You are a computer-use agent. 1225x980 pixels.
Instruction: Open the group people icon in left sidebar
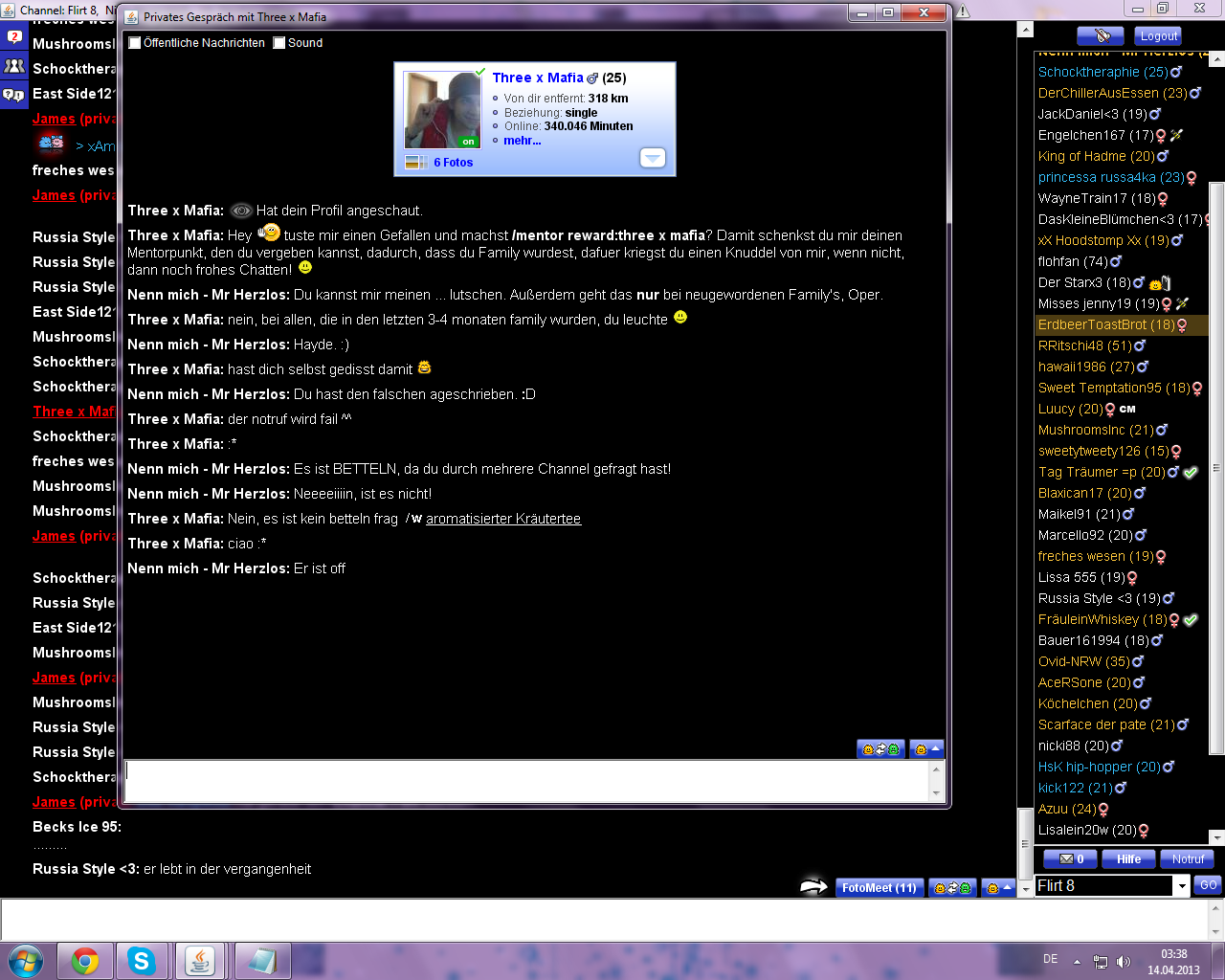14,66
